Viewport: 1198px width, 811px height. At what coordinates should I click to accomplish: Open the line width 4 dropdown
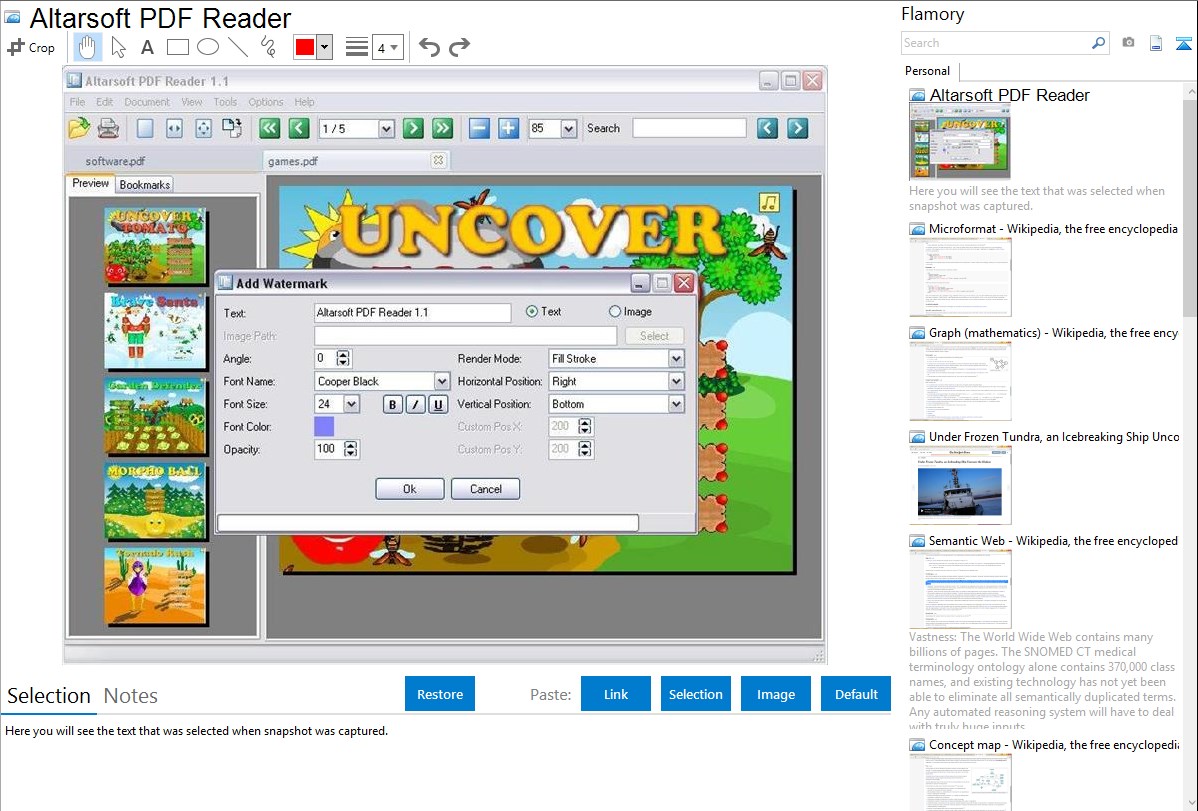point(387,47)
